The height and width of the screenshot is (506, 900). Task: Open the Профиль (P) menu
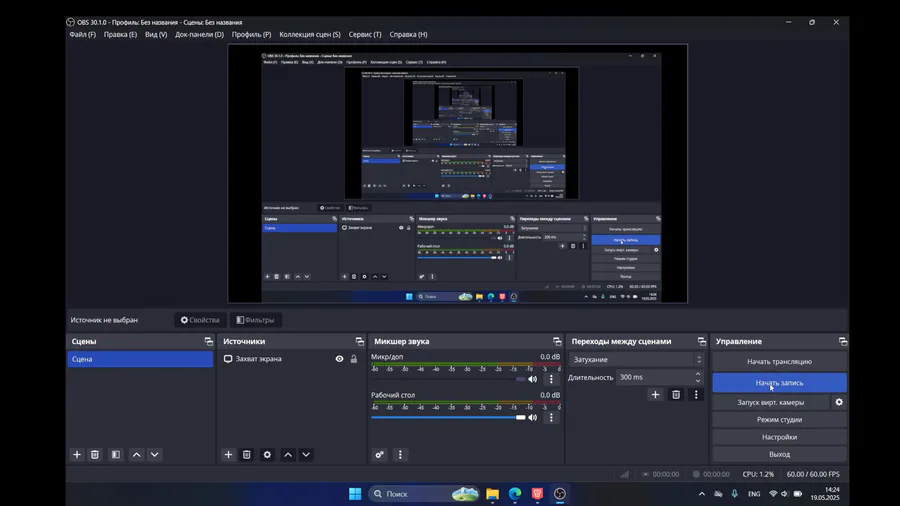click(x=251, y=34)
